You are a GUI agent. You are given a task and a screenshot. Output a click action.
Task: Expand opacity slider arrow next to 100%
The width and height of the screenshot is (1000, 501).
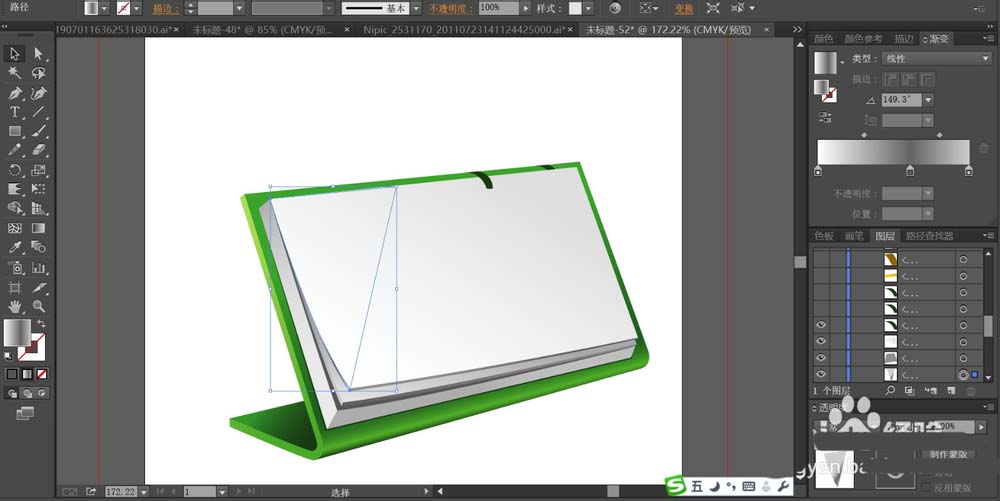tap(526, 8)
